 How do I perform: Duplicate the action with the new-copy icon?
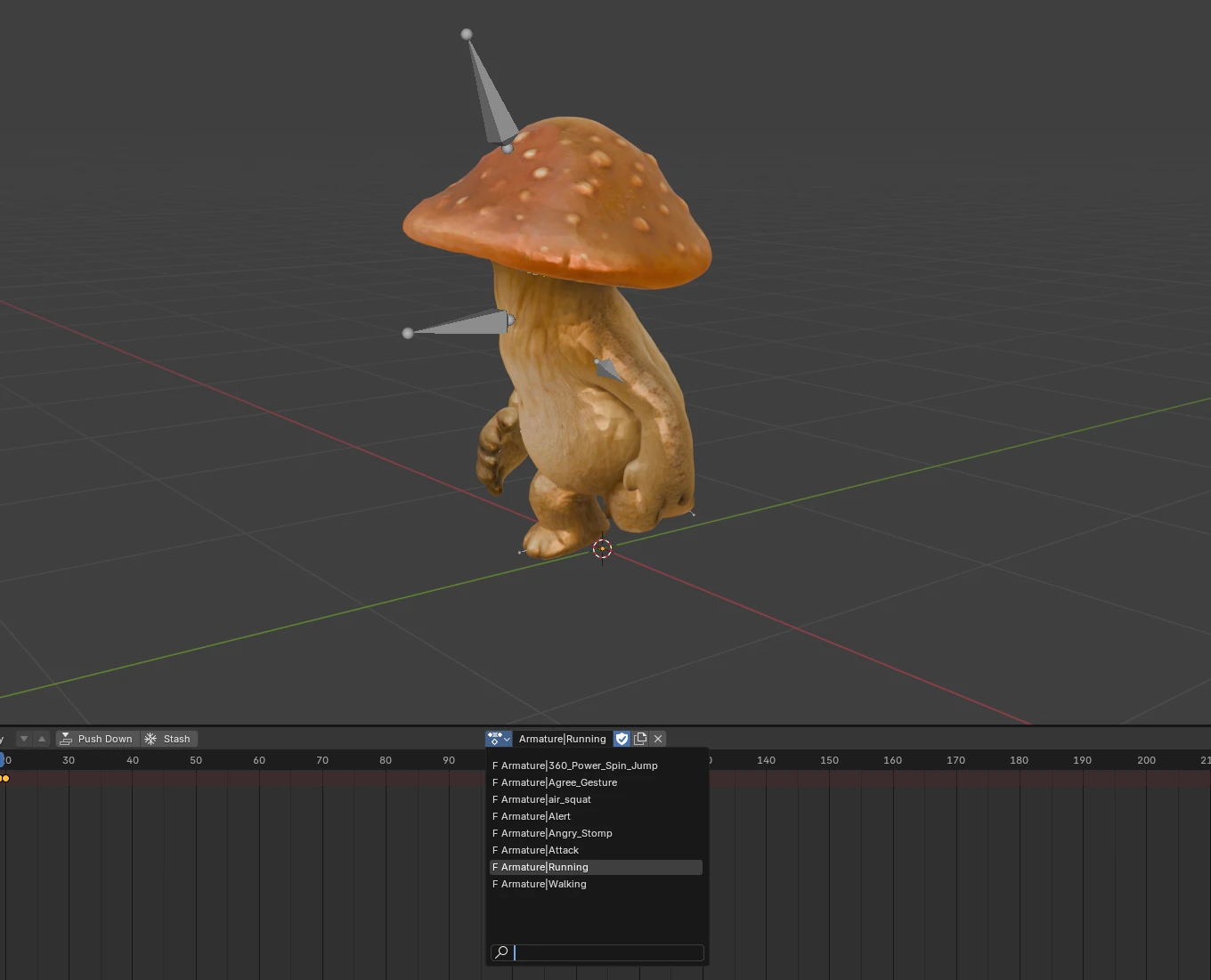click(x=640, y=739)
